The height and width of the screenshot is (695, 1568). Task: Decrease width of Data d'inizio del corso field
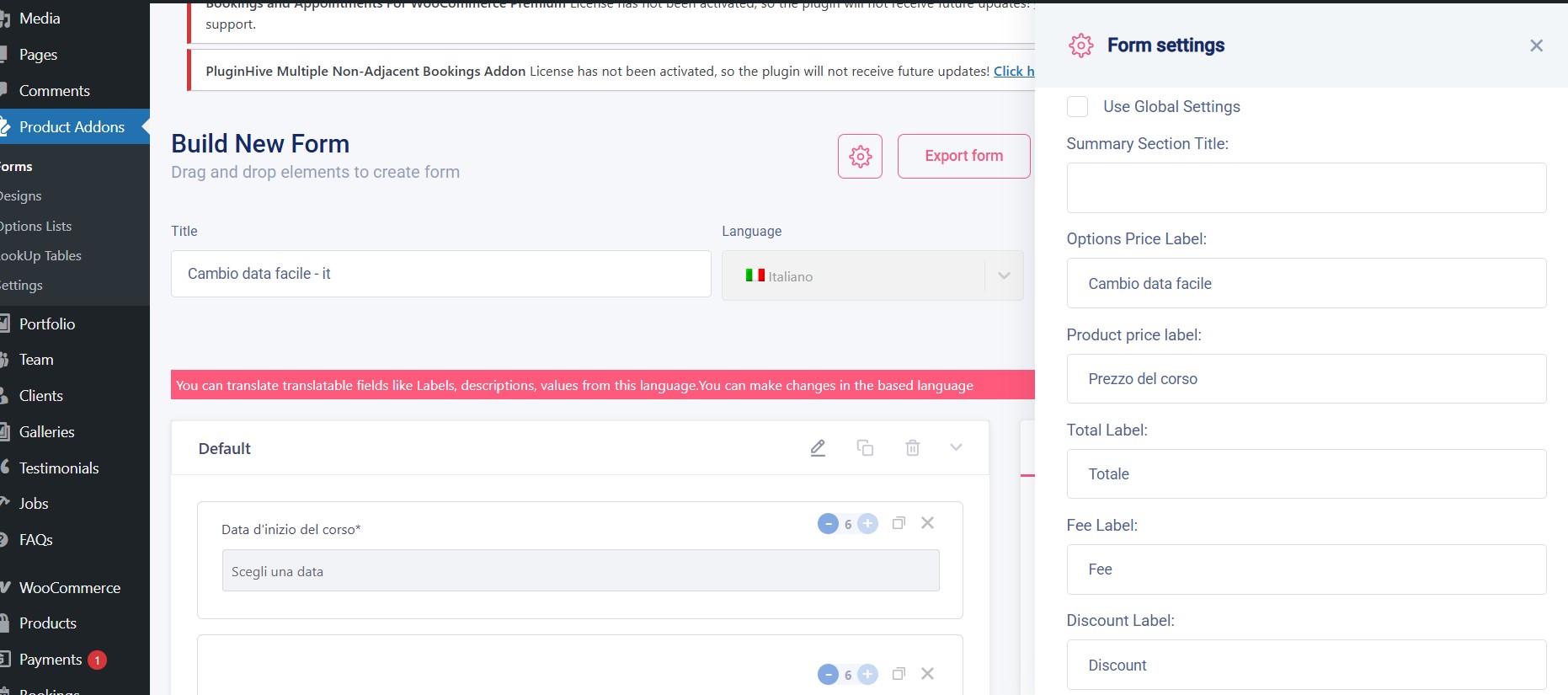828,524
